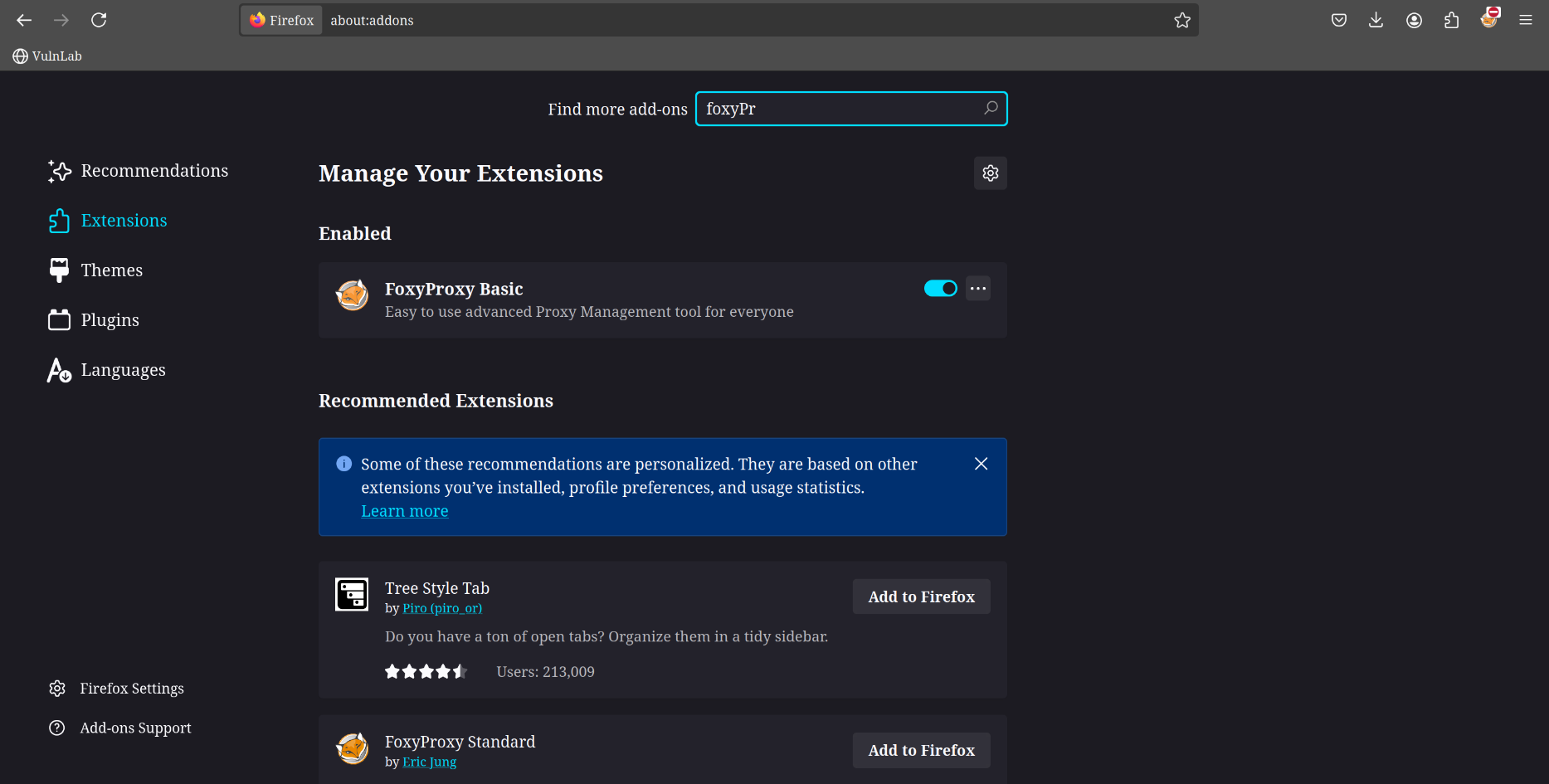Disable FoxyProxy Basic with its toggle
1549x784 pixels.
point(940,288)
